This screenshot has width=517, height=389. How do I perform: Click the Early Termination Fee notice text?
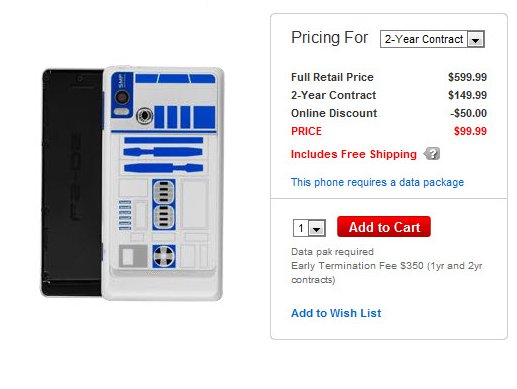click(387, 273)
